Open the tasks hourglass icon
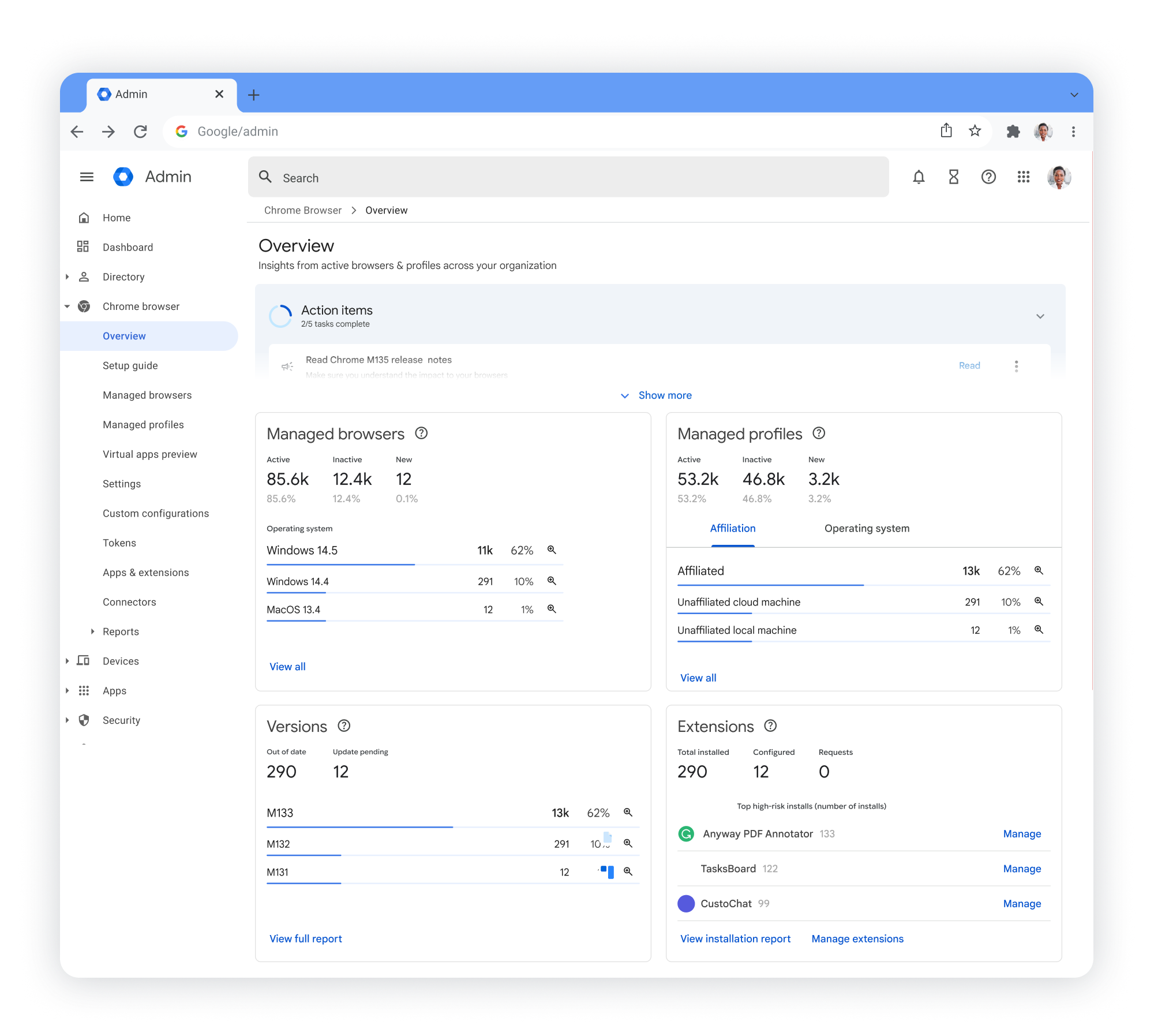Viewport: 1154px width, 1036px height. [954, 177]
